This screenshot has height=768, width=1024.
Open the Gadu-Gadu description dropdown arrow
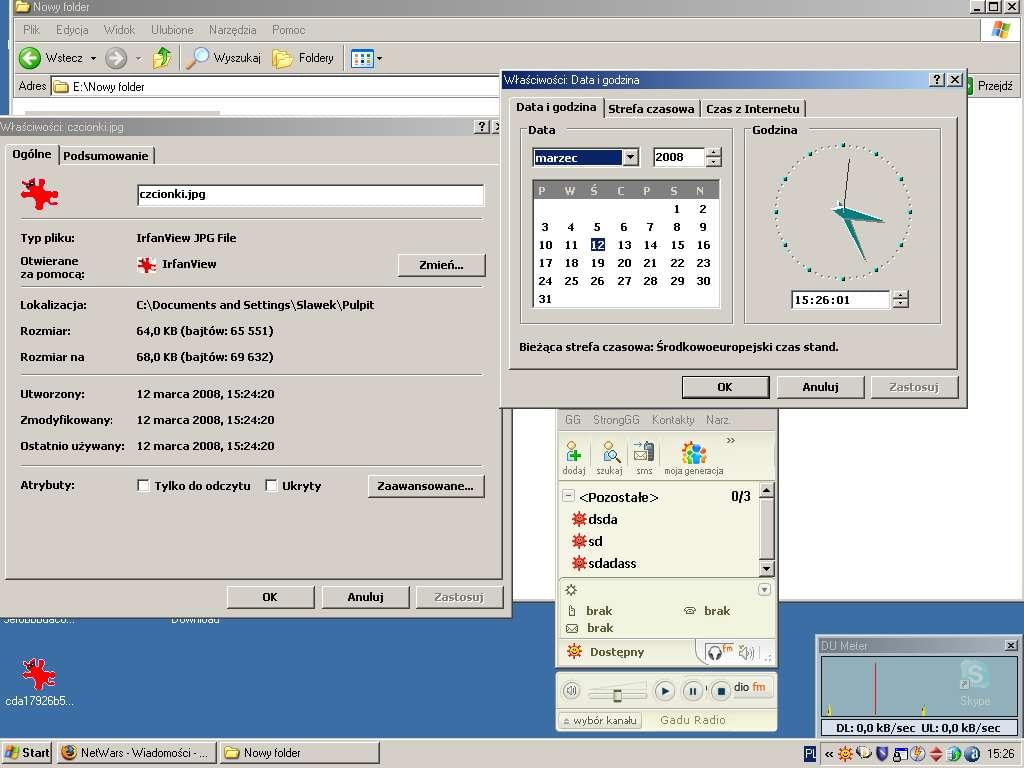tap(765, 590)
